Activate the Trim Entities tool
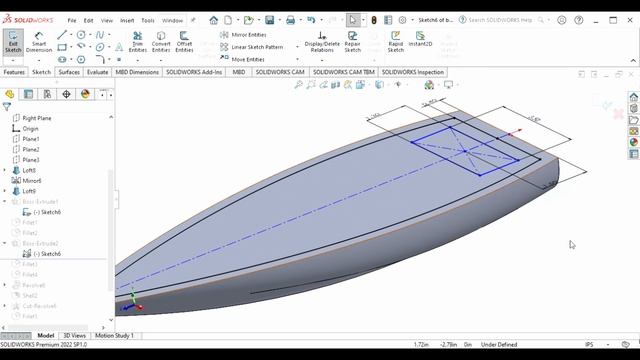 138,42
